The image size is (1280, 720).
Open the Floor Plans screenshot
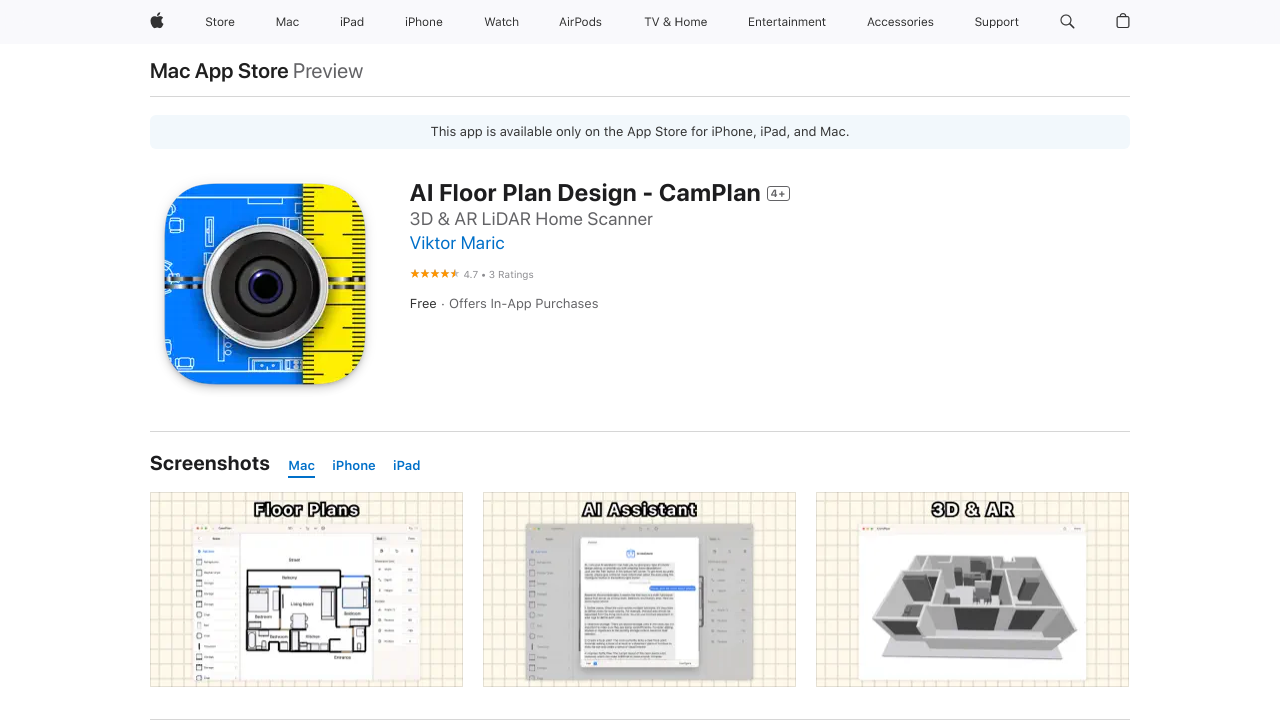click(x=306, y=589)
